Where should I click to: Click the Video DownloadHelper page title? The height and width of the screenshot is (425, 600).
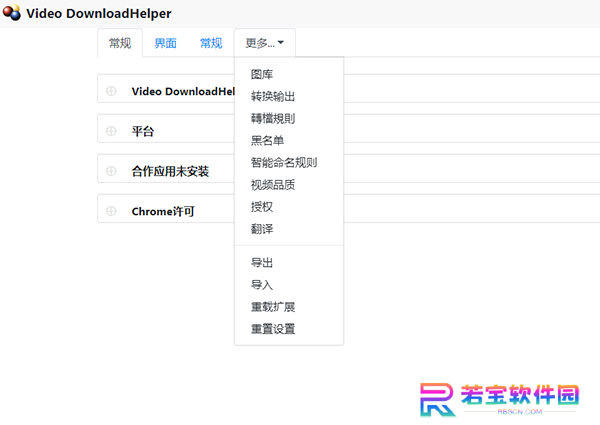[x=99, y=13]
